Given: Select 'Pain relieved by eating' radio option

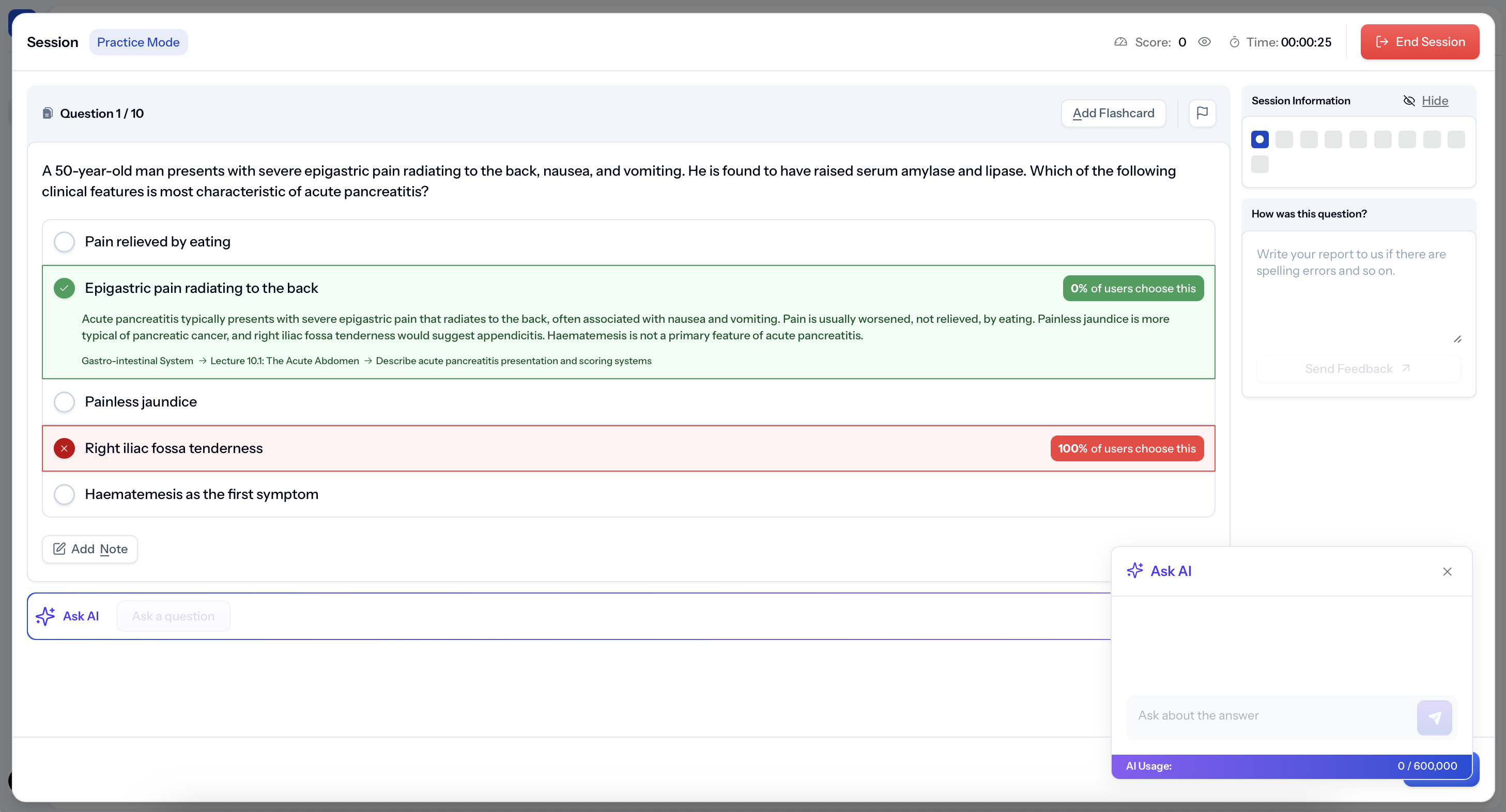Looking at the screenshot, I should point(64,242).
